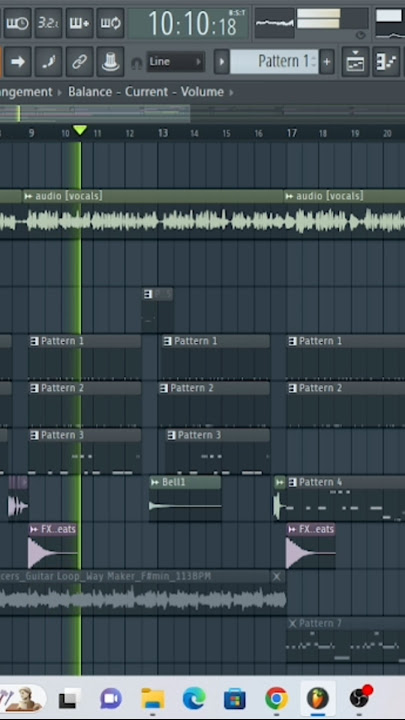Click the Volume breadcrumb in playlist title
The width and height of the screenshot is (405, 720).
pyautogui.click(x=202, y=92)
